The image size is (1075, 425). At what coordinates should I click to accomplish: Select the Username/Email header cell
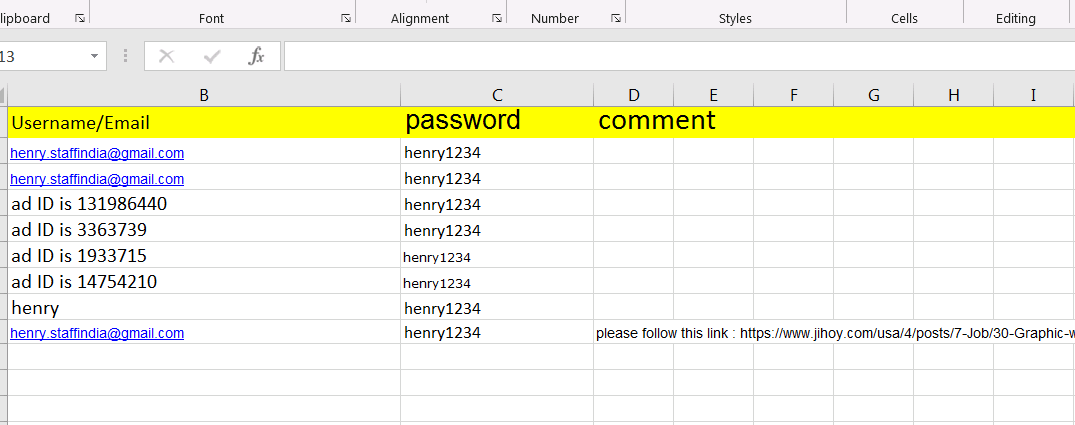coord(204,123)
